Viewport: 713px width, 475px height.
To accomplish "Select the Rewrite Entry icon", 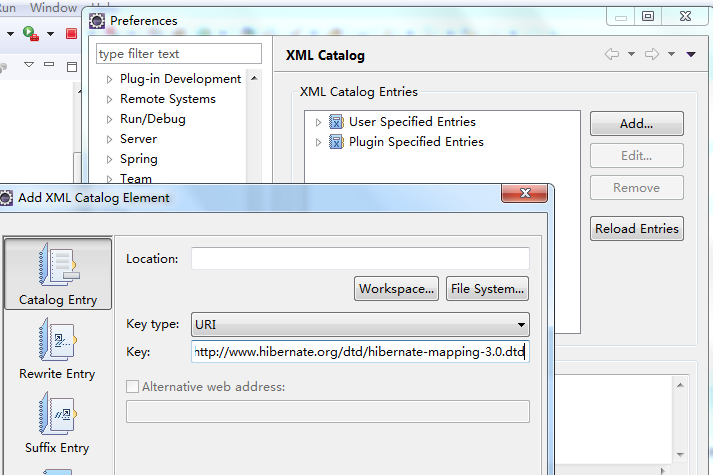I will tap(58, 339).
